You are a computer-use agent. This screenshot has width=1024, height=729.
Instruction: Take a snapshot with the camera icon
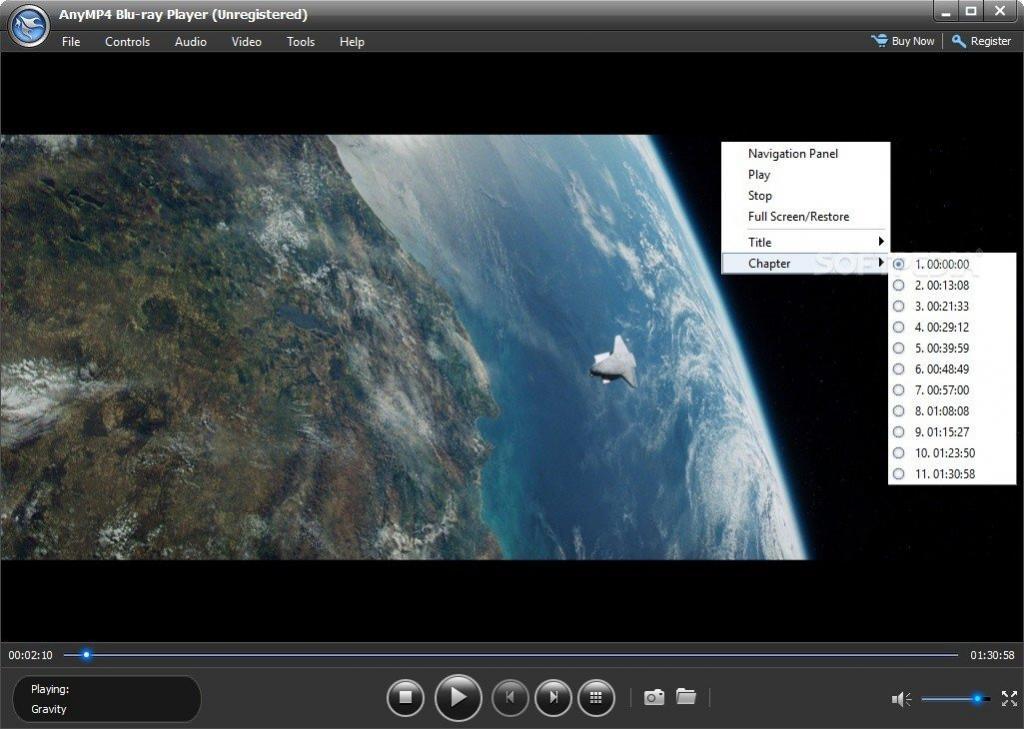click(654, 697)
